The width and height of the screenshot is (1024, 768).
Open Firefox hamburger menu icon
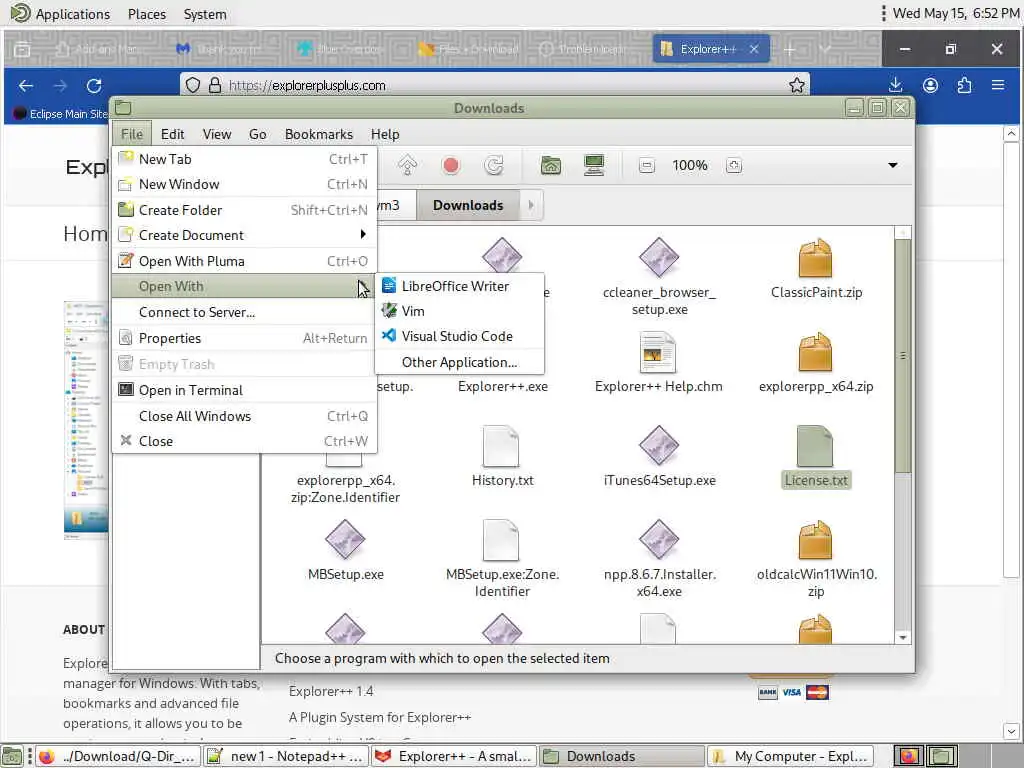pos(998,85)
